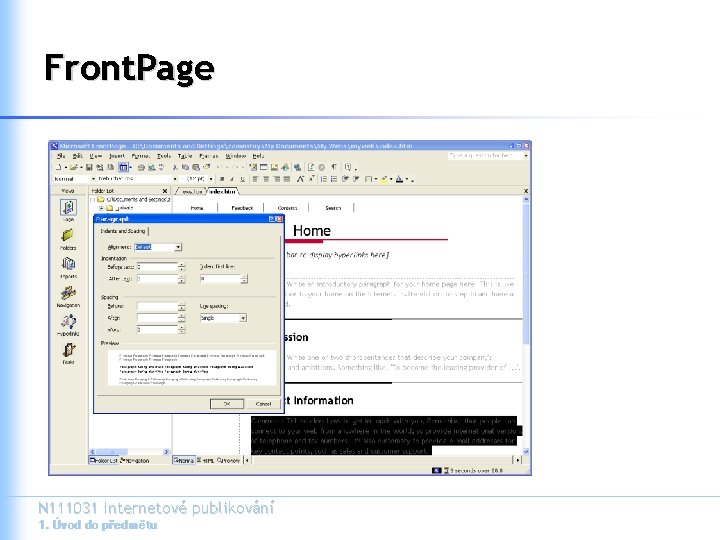Switch to the Preview view tab
Viewport: 720px width, 540px height.
pos(228,460)
